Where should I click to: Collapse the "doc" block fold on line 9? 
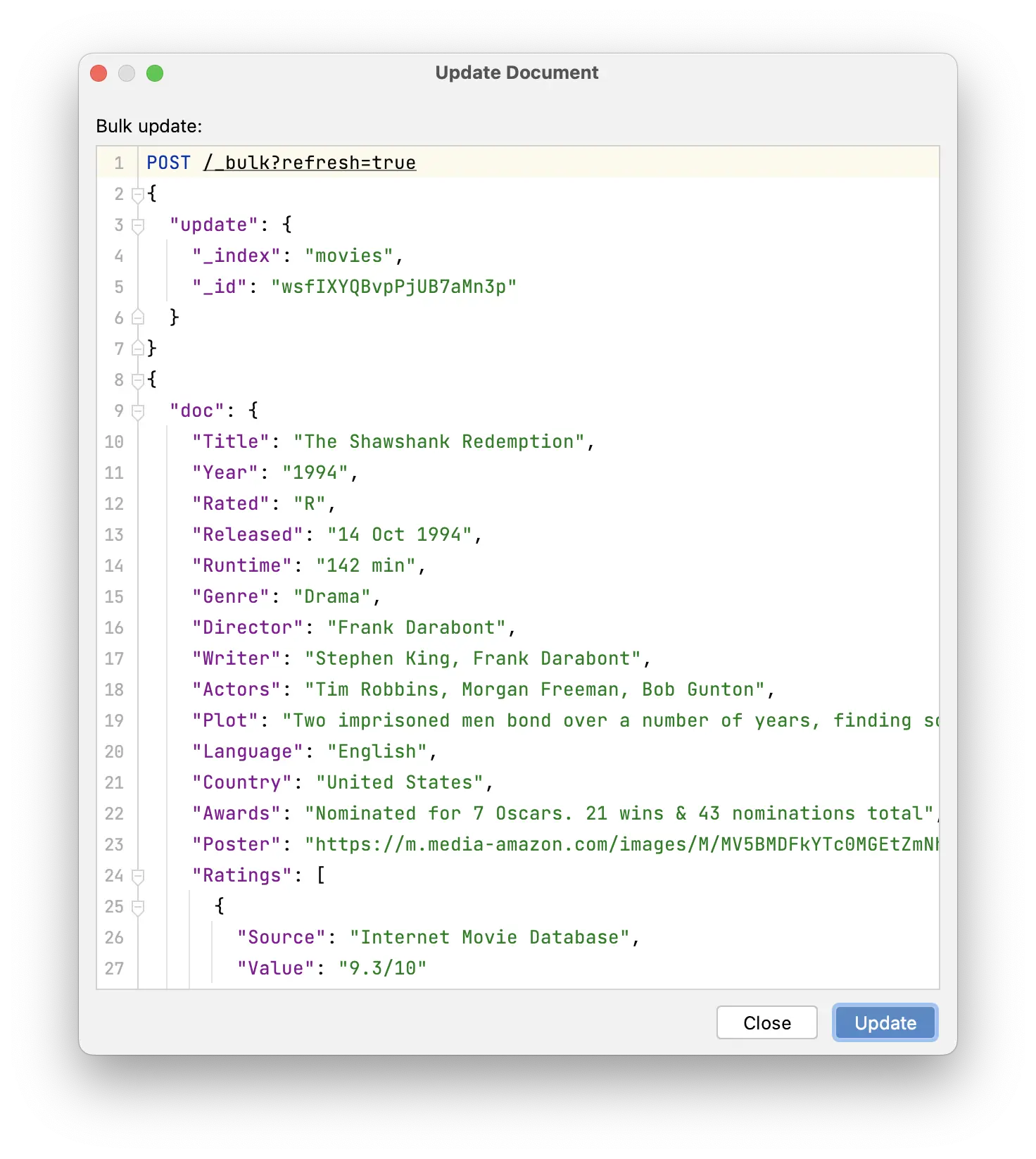(x=138, y=411)
